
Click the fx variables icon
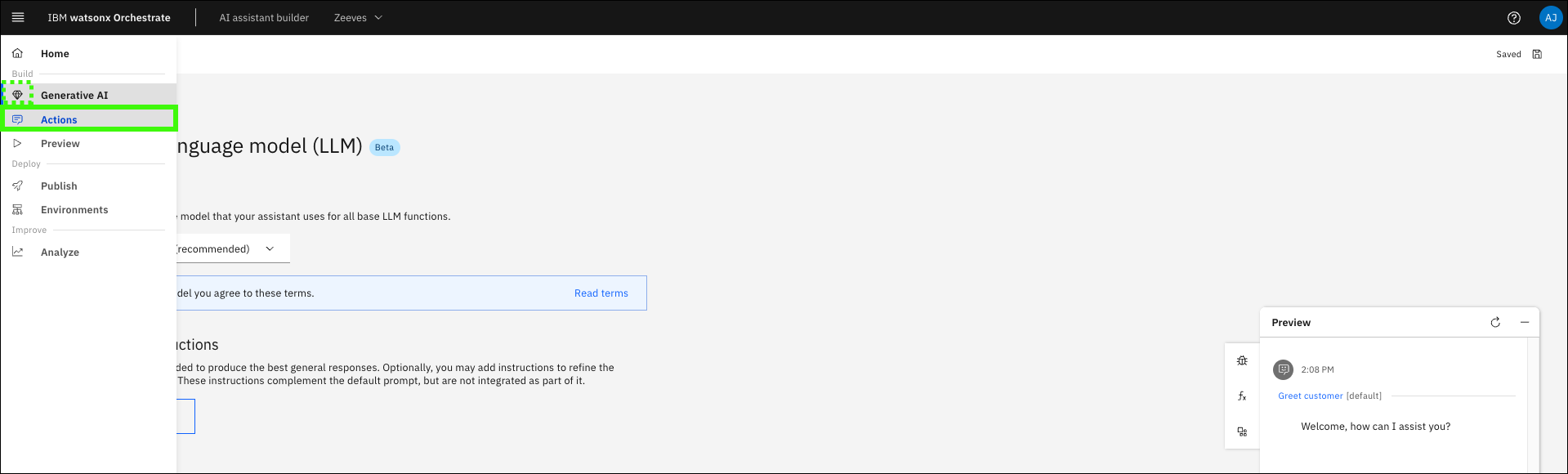1242,396
